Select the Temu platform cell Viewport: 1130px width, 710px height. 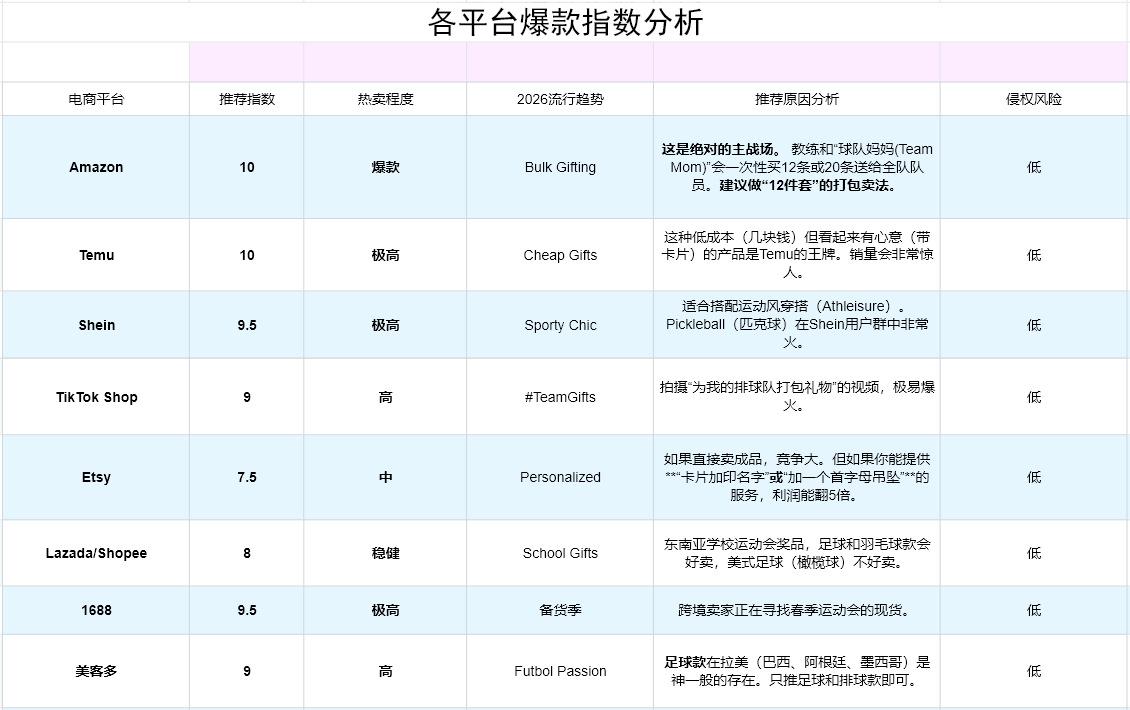(x=96, y=255)
